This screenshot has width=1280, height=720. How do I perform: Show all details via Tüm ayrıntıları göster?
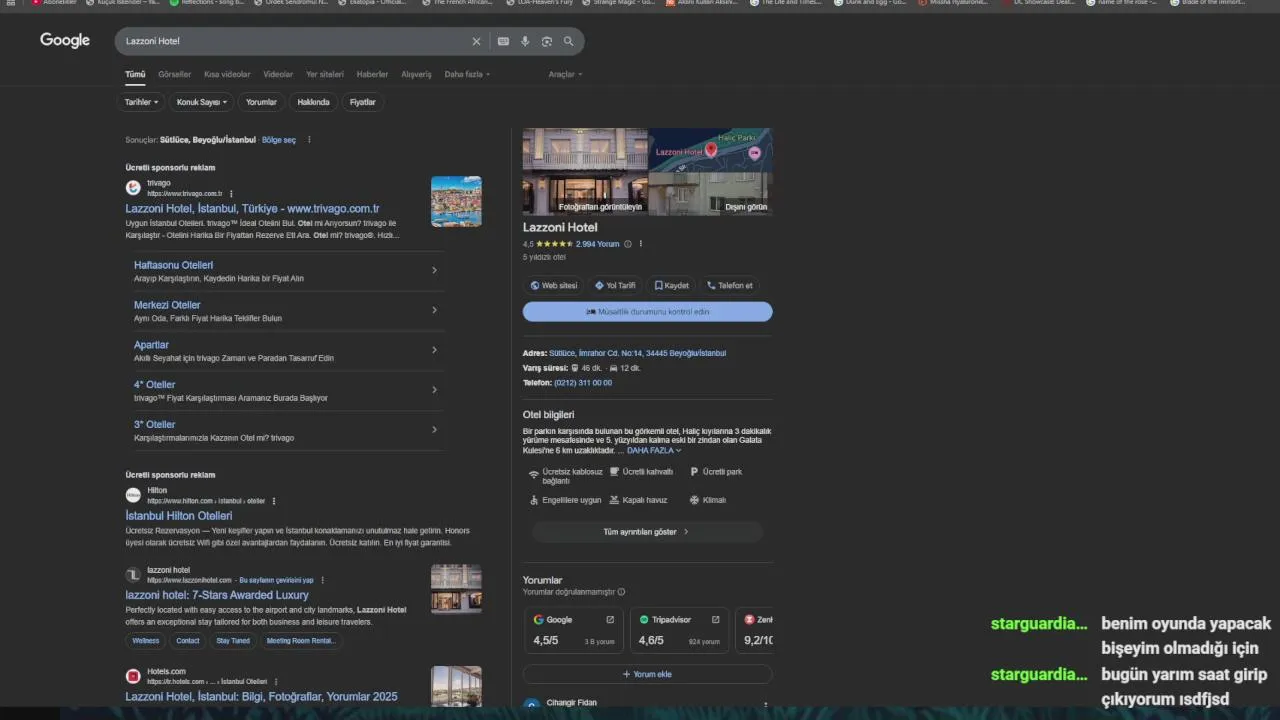[x=646, y=532]
